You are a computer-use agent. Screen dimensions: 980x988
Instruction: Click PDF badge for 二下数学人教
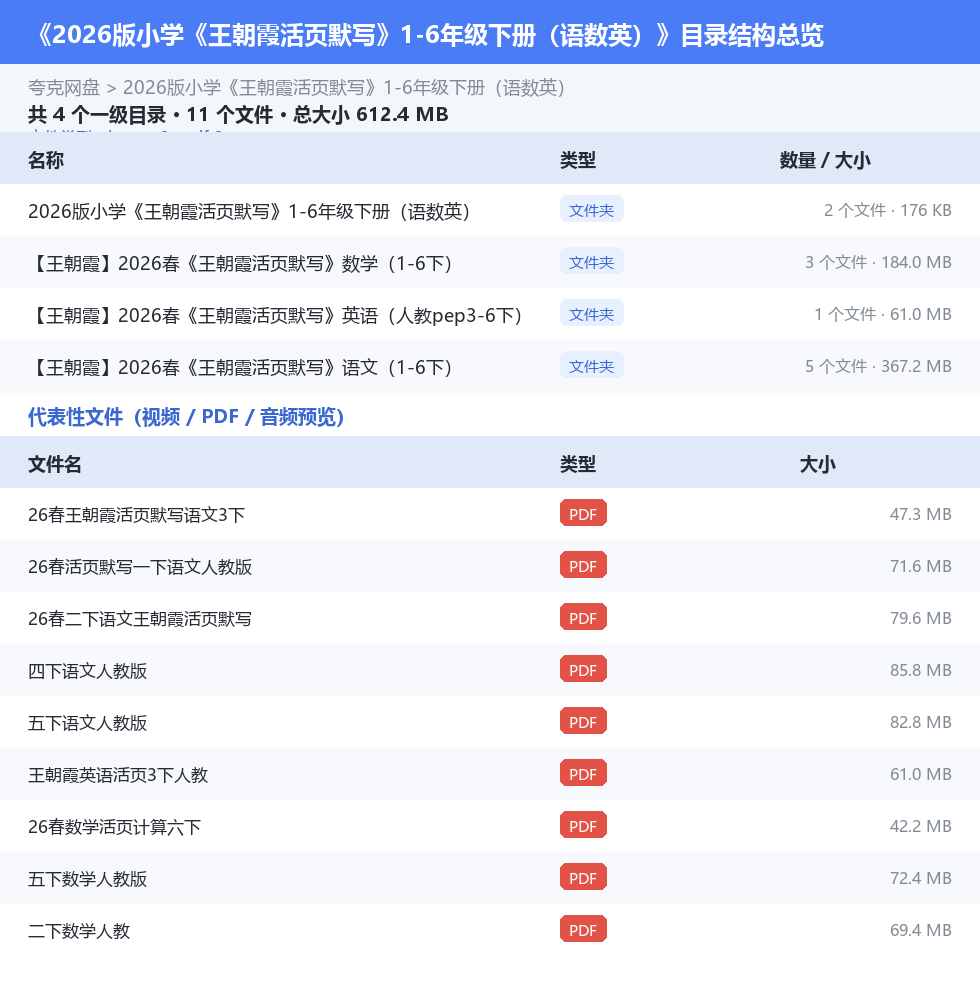tap(583, 929)
